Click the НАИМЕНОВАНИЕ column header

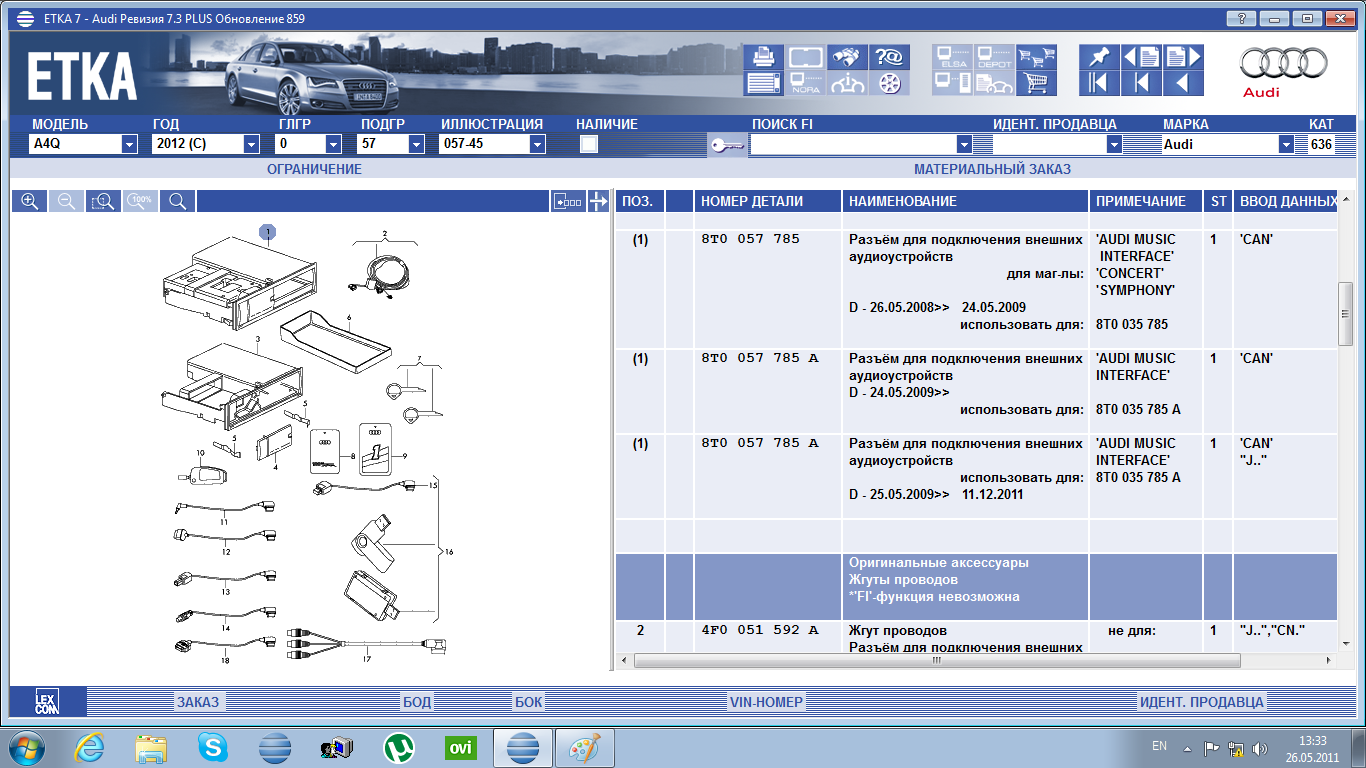[965, 201]
